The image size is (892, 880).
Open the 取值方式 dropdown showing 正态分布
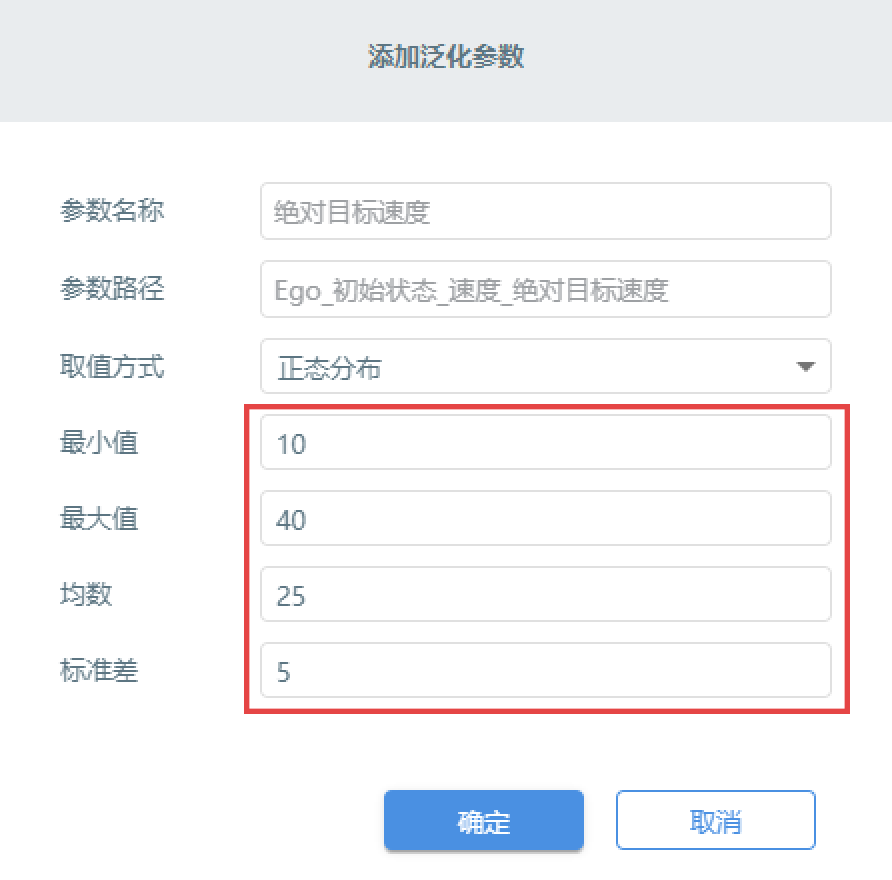546,366
